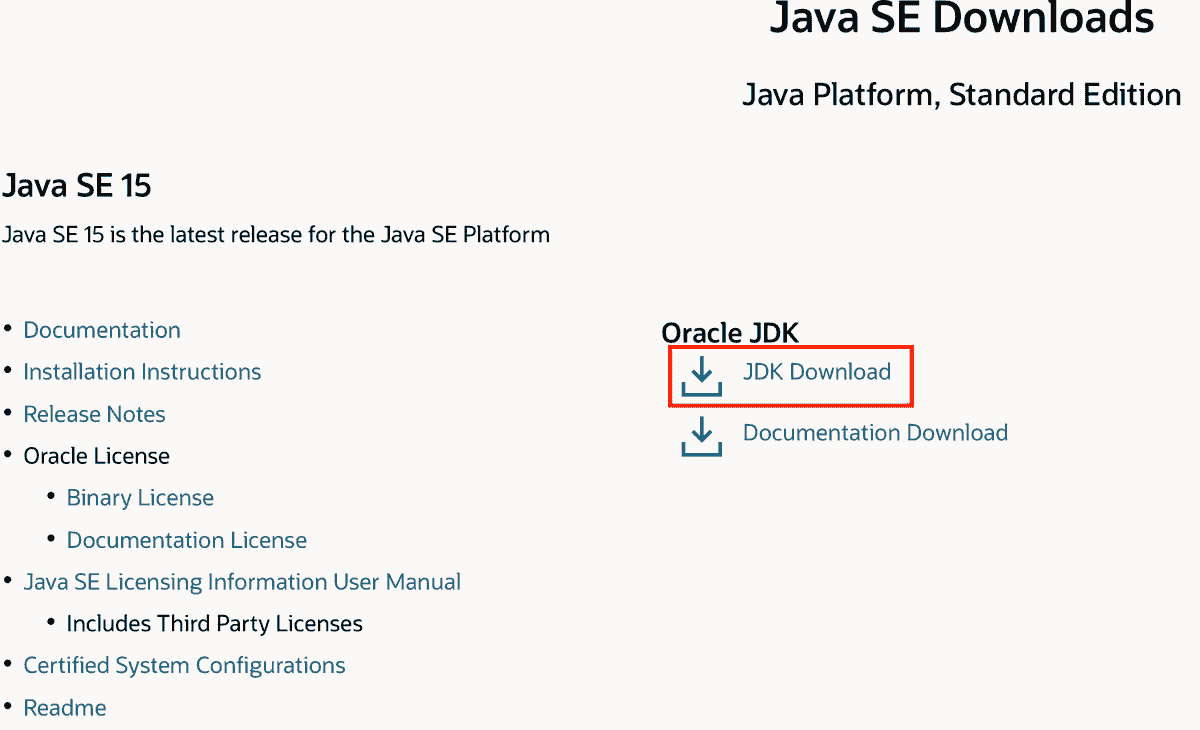Screen dimensions: 1200x730
Task: Open the Documentation Download link
Action: tap(875, 433)
